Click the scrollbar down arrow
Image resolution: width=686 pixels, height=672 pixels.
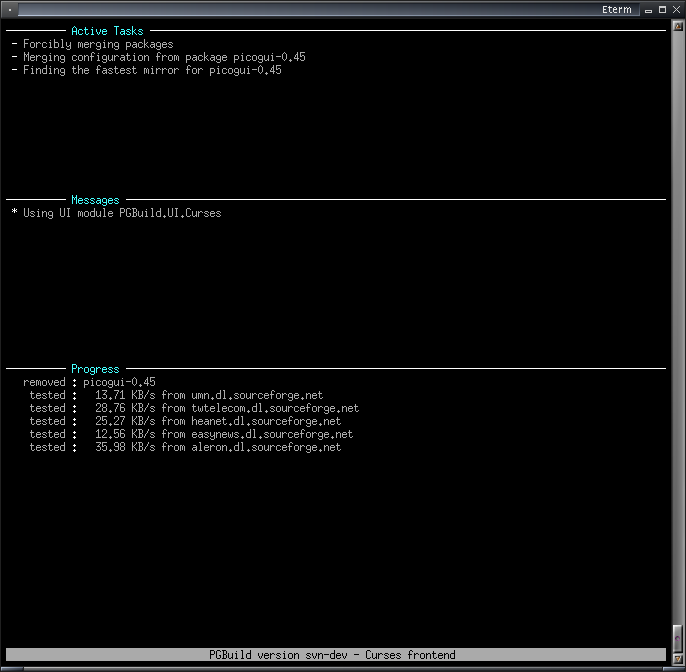(678, 658)
